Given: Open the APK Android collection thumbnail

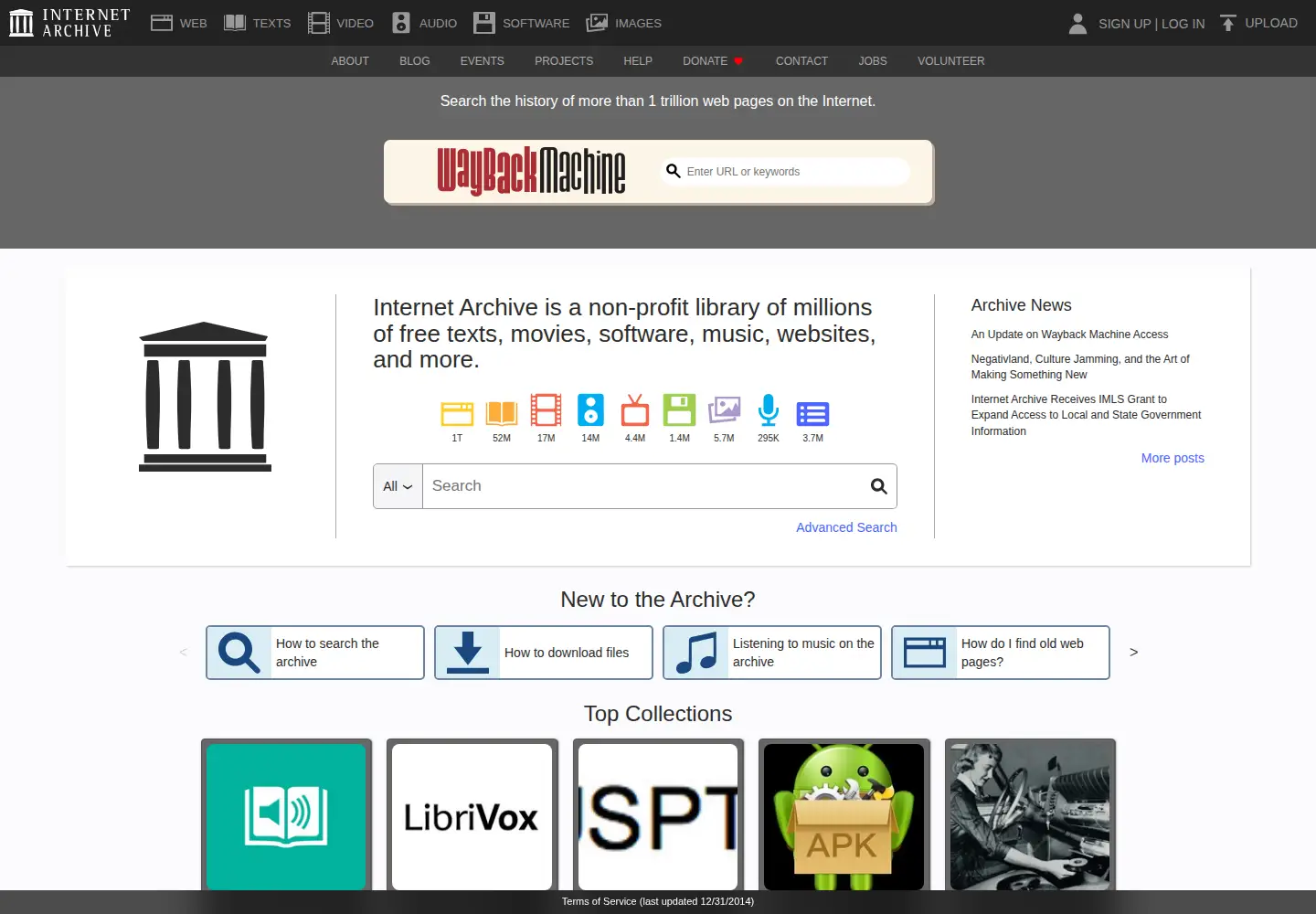Looking at the screenshot, I should click(x=844, y=816).
